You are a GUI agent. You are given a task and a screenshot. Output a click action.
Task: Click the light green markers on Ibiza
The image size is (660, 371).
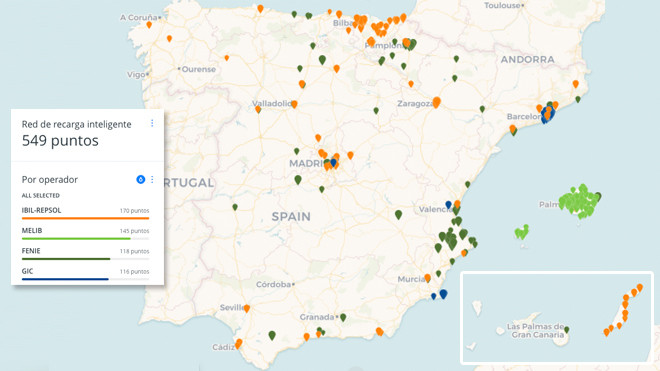point(522,232)
